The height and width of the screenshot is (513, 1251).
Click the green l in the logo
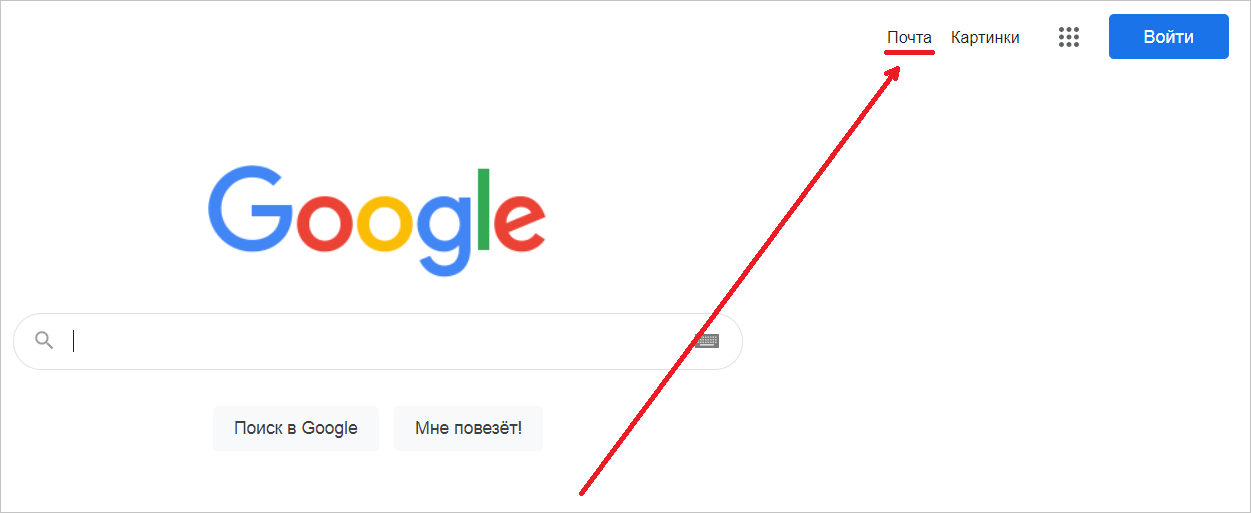tap(485, 209)
